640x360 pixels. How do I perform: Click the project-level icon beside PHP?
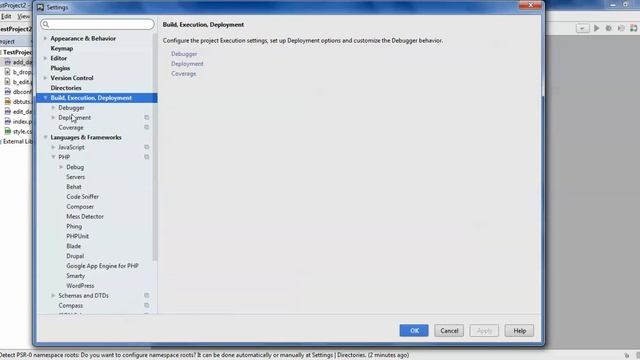[x=147, y=157]
